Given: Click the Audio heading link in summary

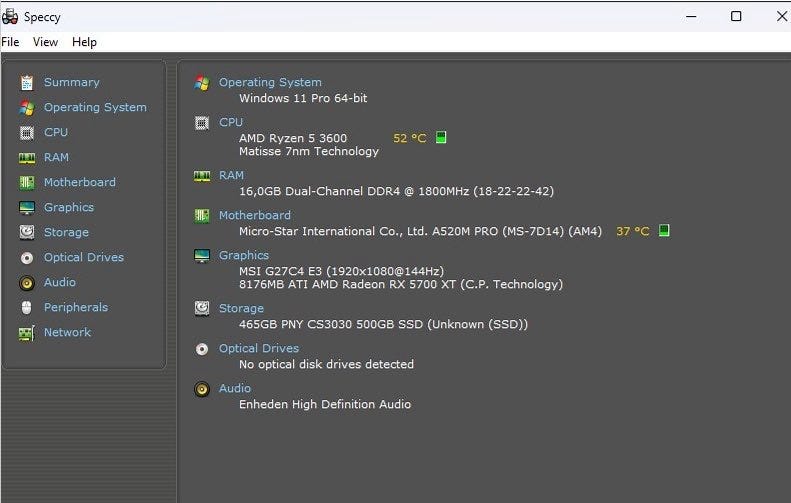Looking at the screenshot, I should pos(235,388).
